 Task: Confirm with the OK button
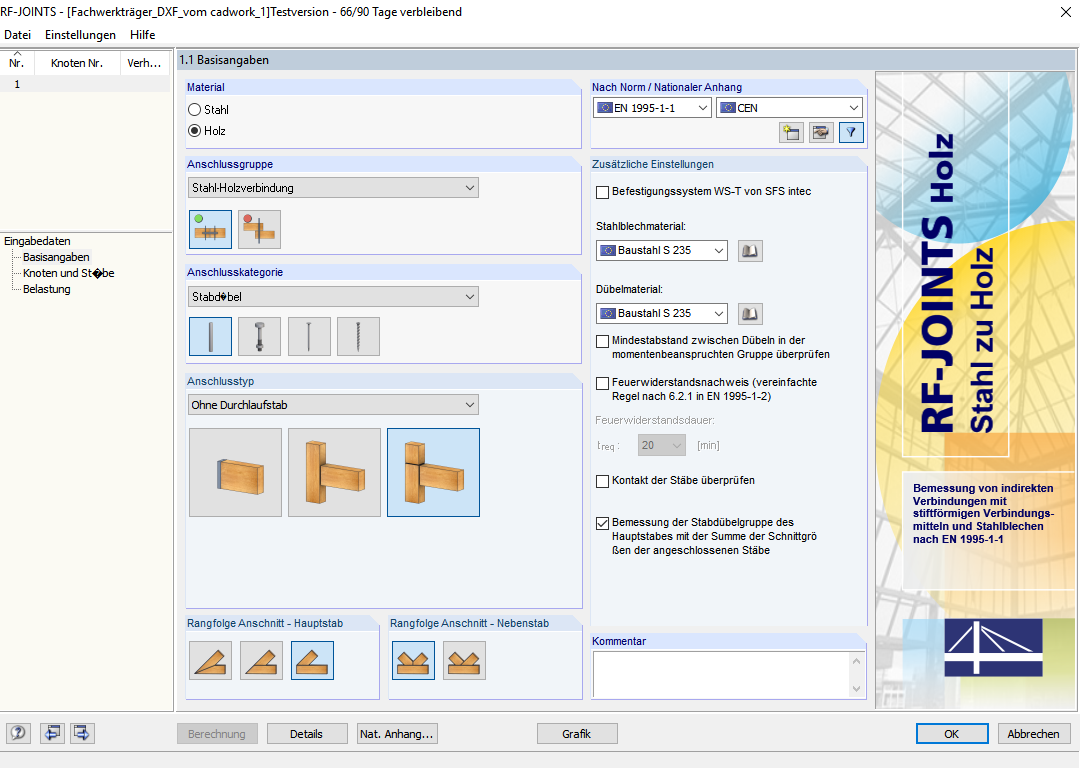point(952,734)
